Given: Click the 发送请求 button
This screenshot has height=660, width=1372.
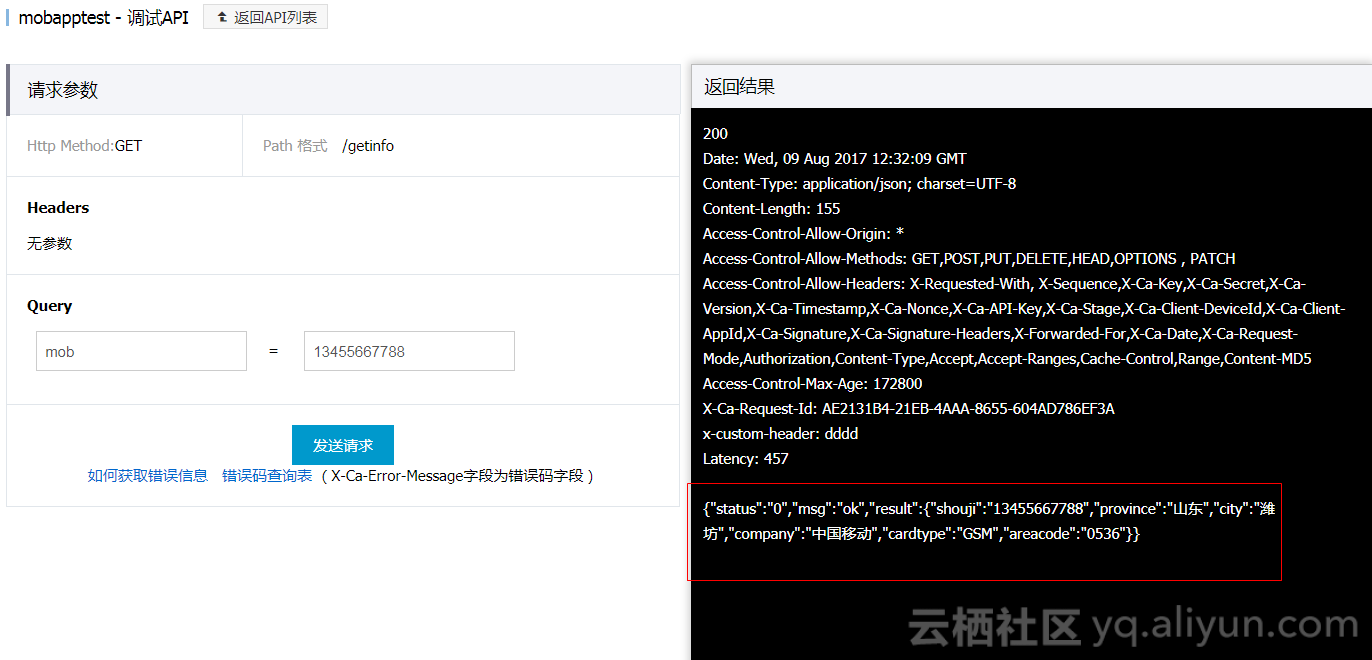Looking at the screenshot, I should tap(343, 445).
